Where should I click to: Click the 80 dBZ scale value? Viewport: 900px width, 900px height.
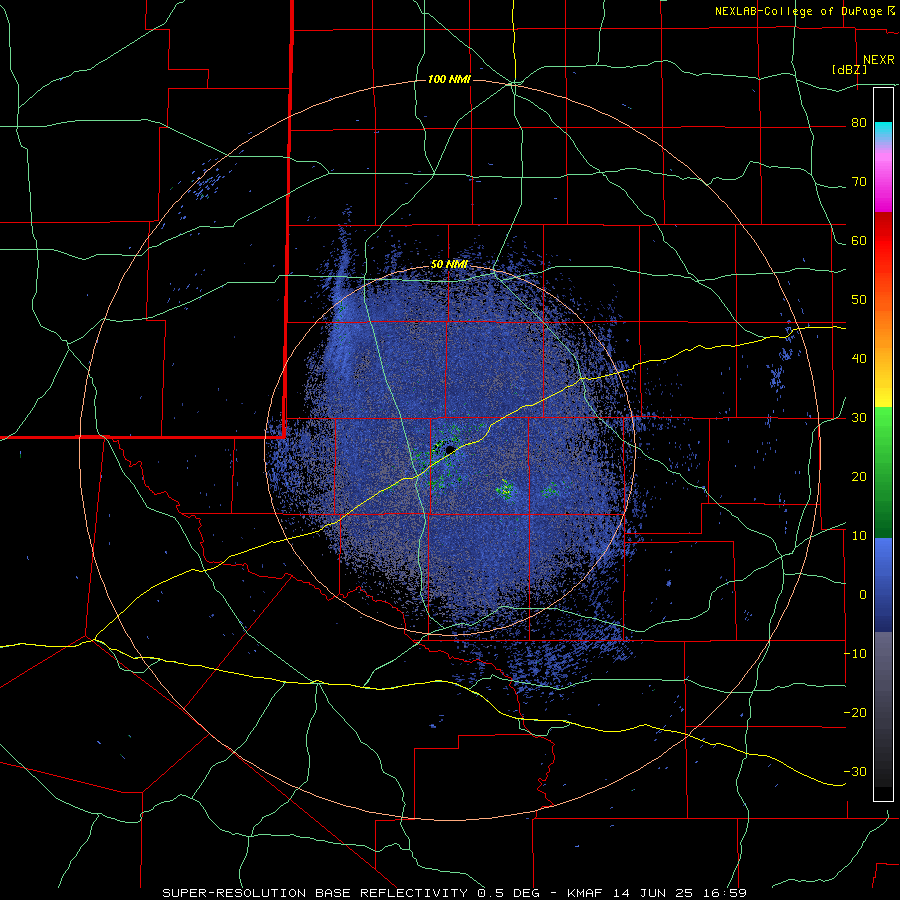(x=859, y=123)
